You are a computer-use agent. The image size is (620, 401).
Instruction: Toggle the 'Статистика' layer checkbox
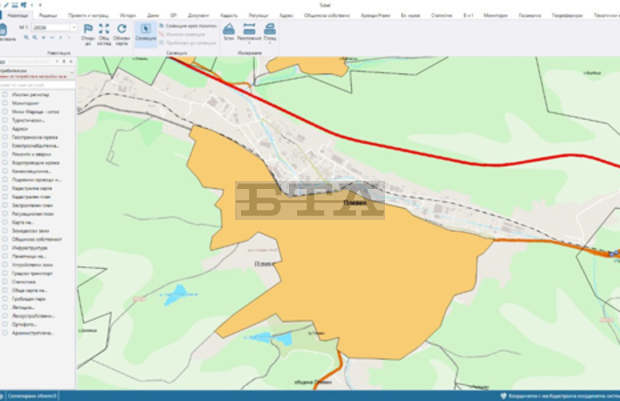click(x=5, y=282)
